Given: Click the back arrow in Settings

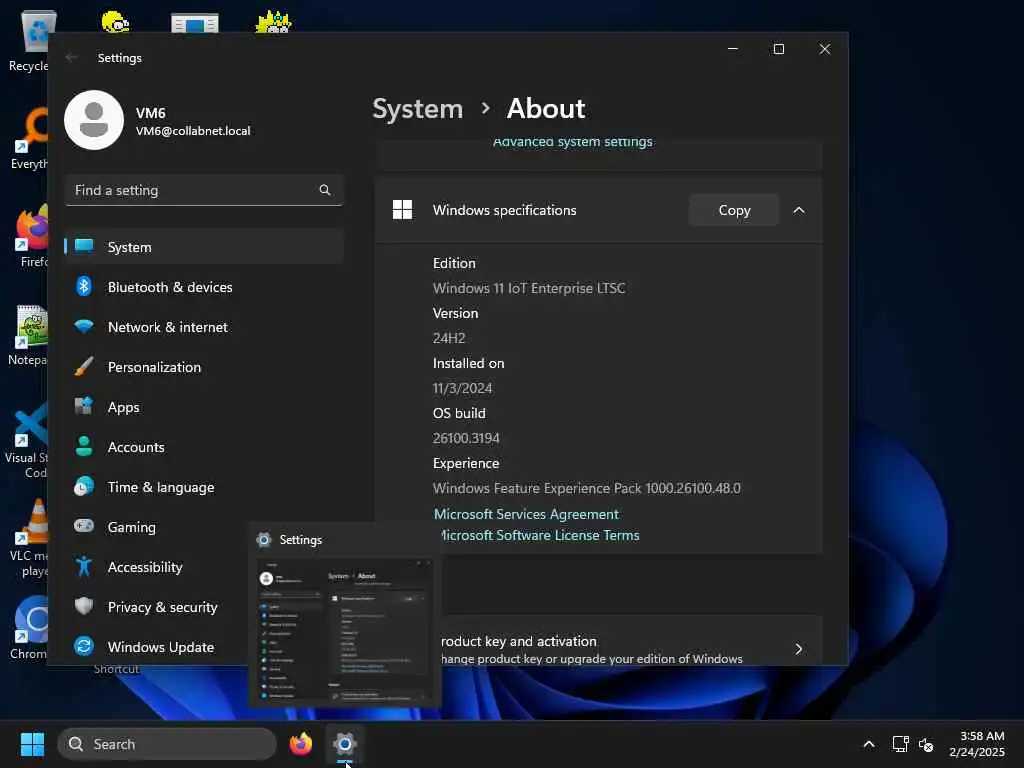Looking at the screenshot, I should tap(72, 57).
